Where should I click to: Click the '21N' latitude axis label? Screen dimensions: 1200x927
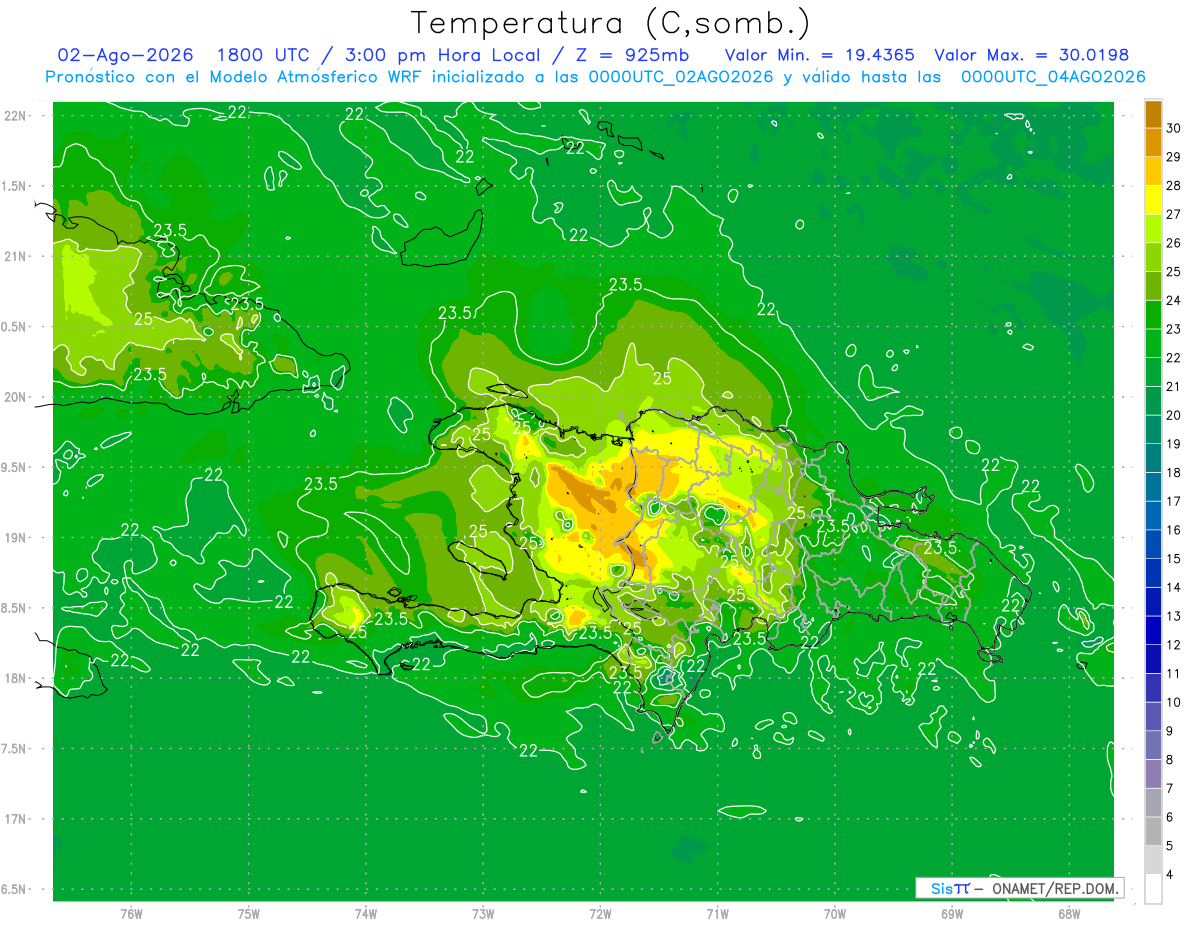pyautogui.click(x=16, y=256)
